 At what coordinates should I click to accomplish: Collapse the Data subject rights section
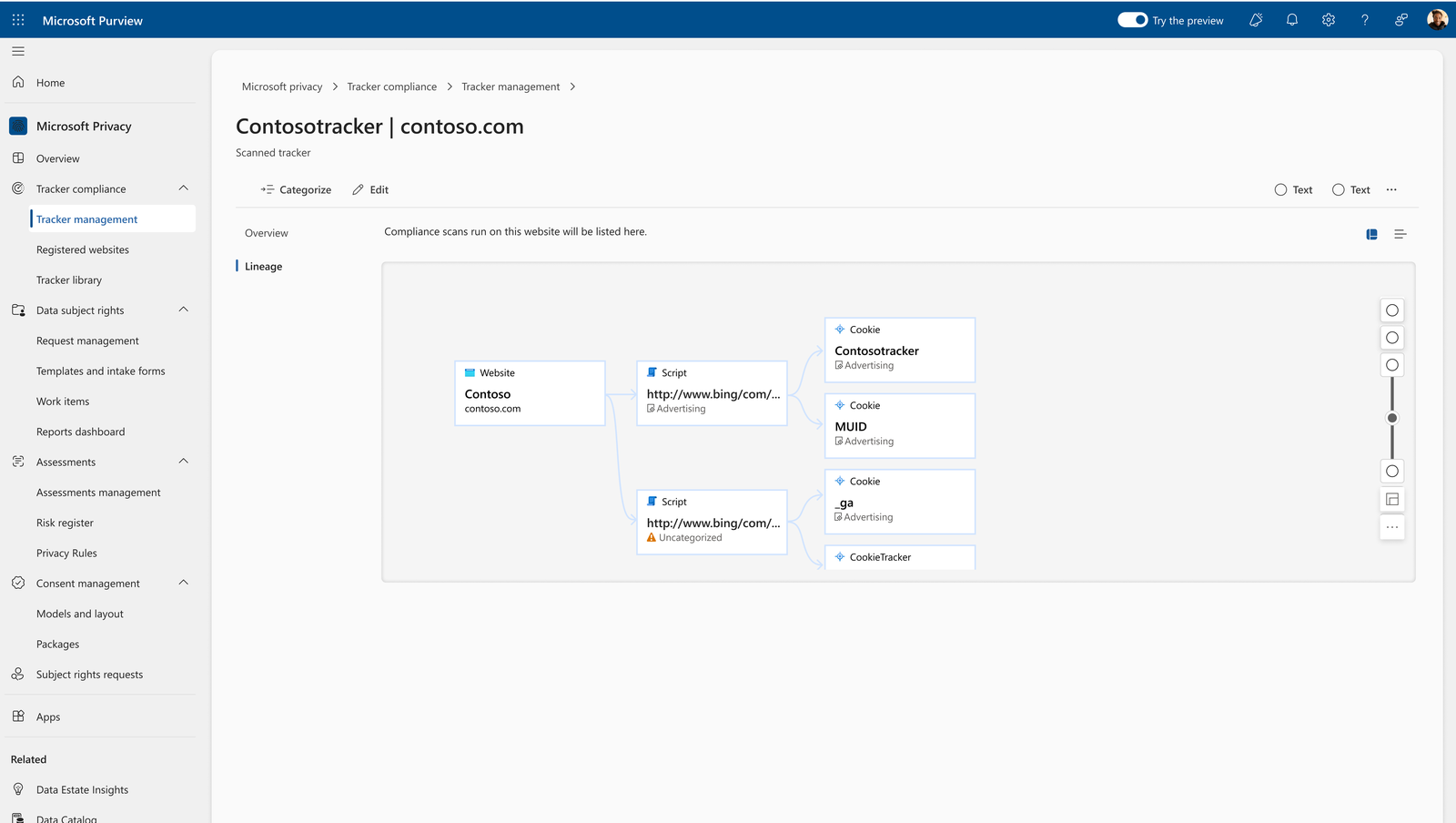point(184,310)
